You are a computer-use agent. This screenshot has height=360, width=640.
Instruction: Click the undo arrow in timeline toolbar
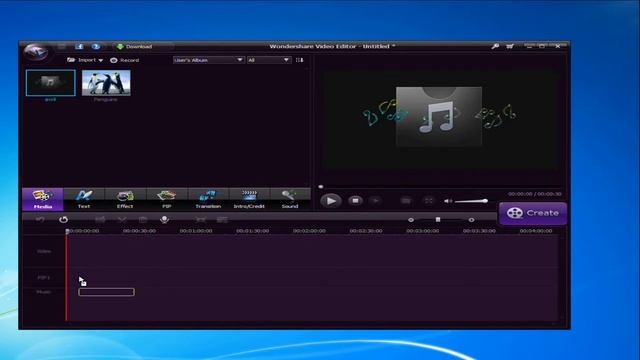[x=40, y=220]
